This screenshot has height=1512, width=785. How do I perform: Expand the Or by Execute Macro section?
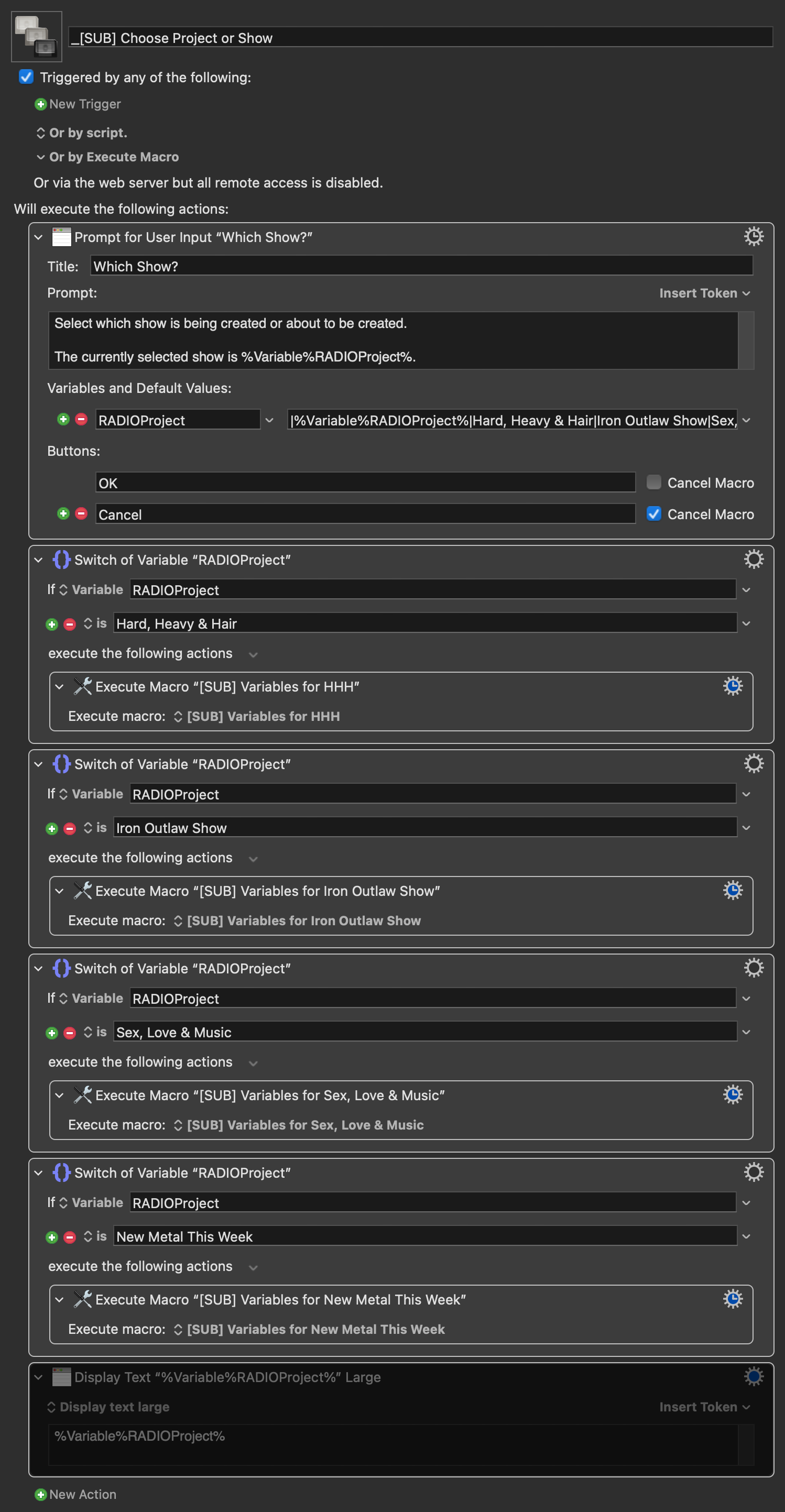click(40, 157)
